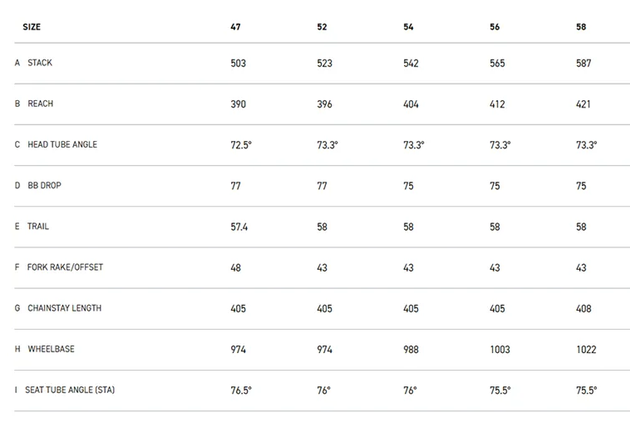Click the 72.5° head tube angle value
The image size is (630, 427).
[x=241, y=145]
